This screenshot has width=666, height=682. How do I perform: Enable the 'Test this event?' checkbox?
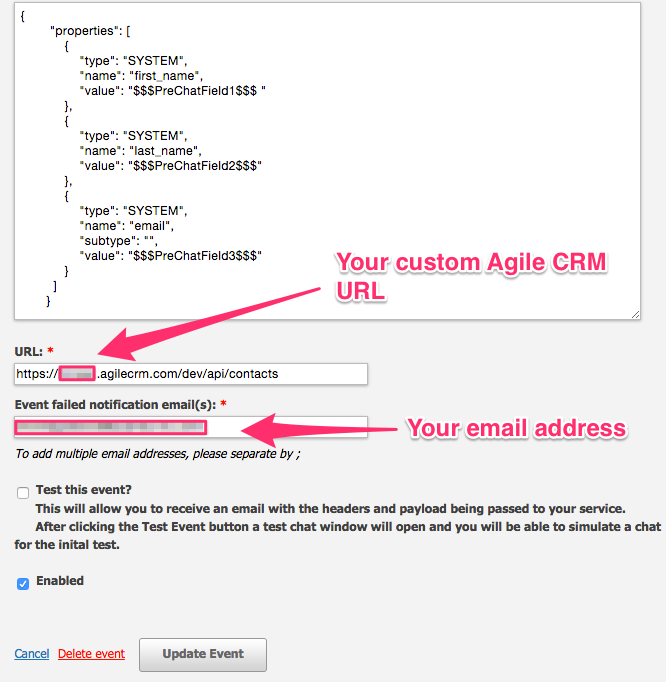pos(23,493)
